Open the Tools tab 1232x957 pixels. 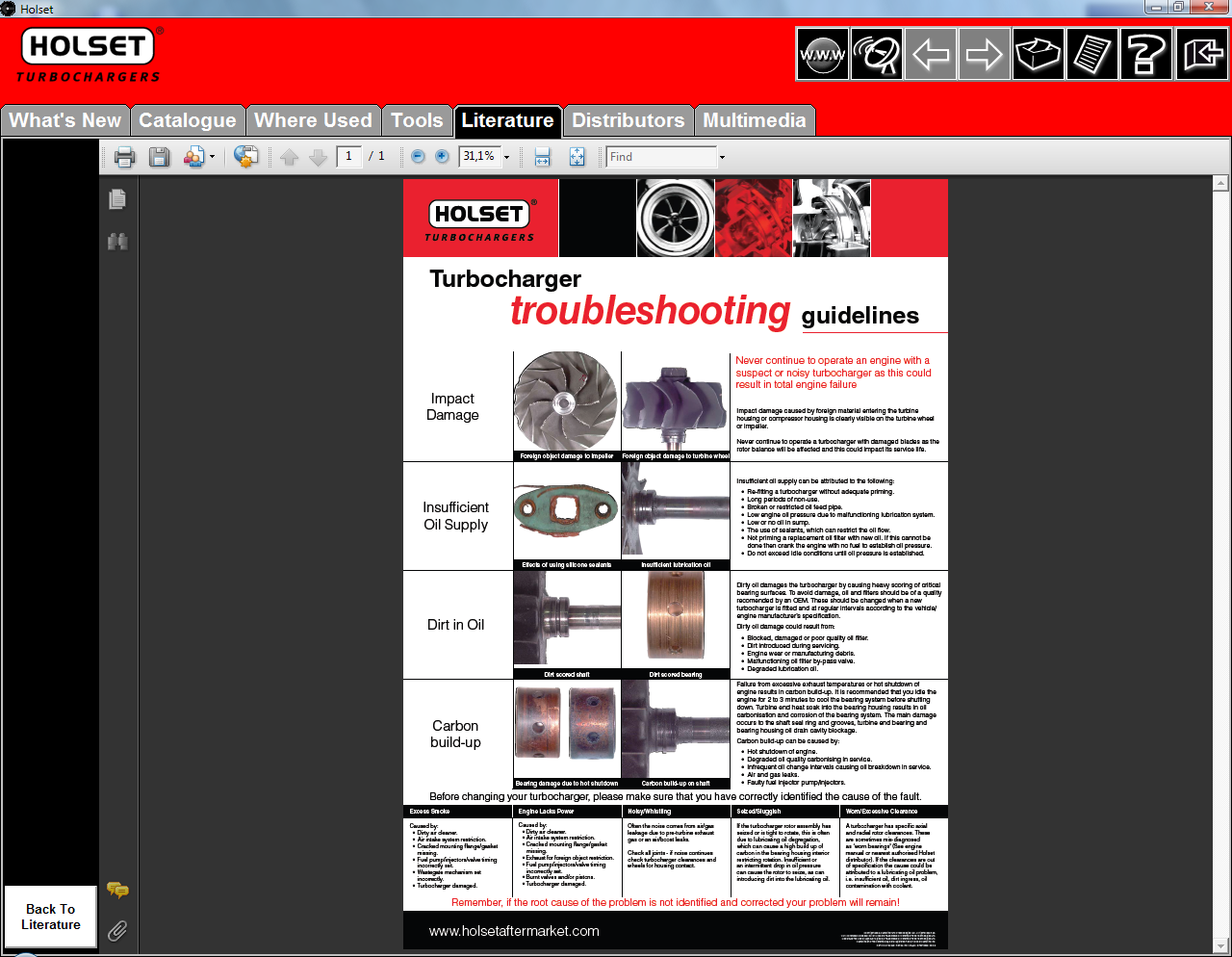pos(417,120)
